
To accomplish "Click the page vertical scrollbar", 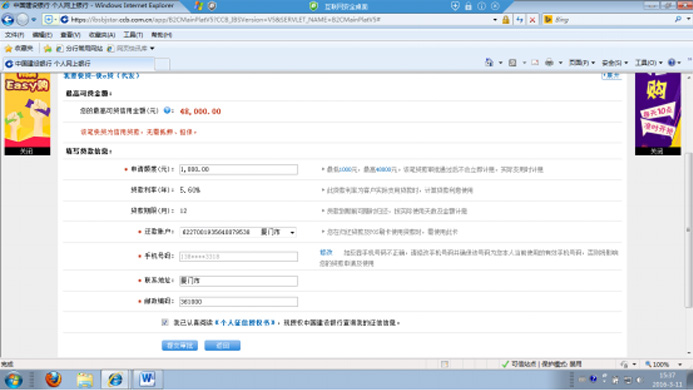I will 688,230.
